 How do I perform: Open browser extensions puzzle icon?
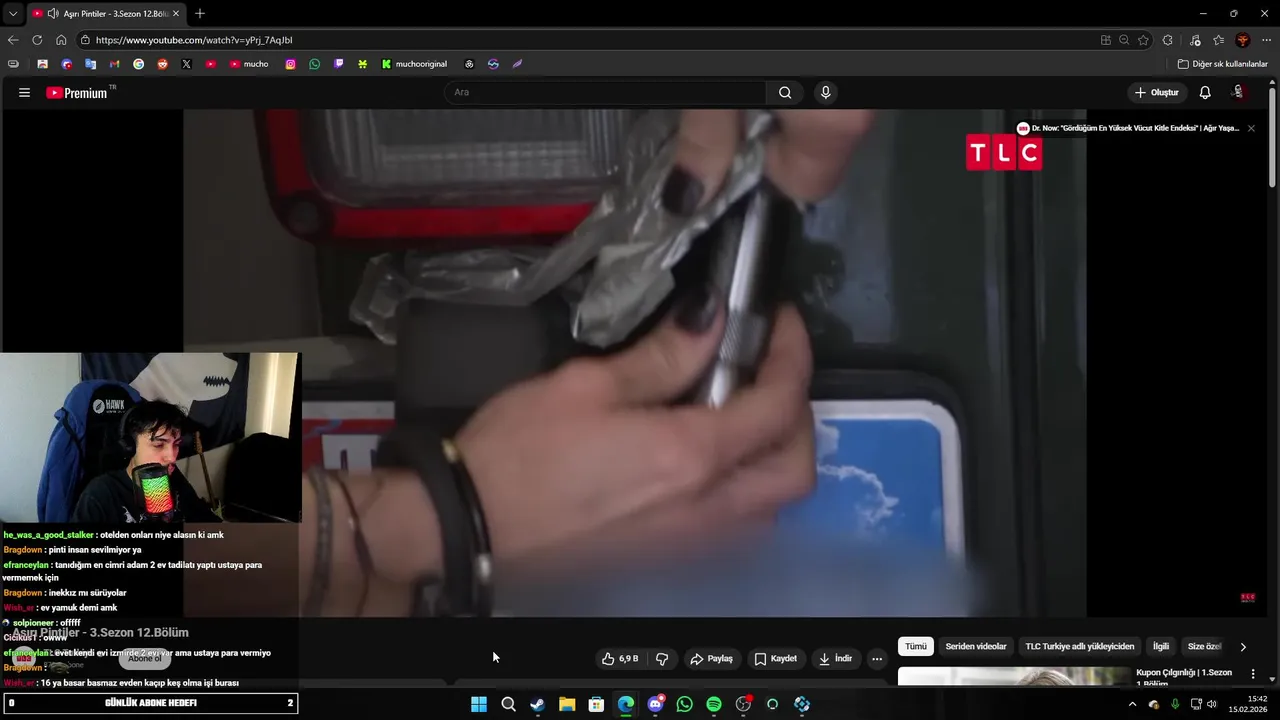(1168, 40)
